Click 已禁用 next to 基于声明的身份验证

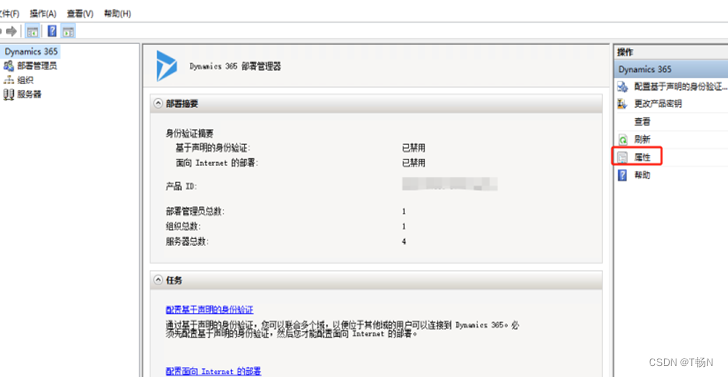click(414, 148)
